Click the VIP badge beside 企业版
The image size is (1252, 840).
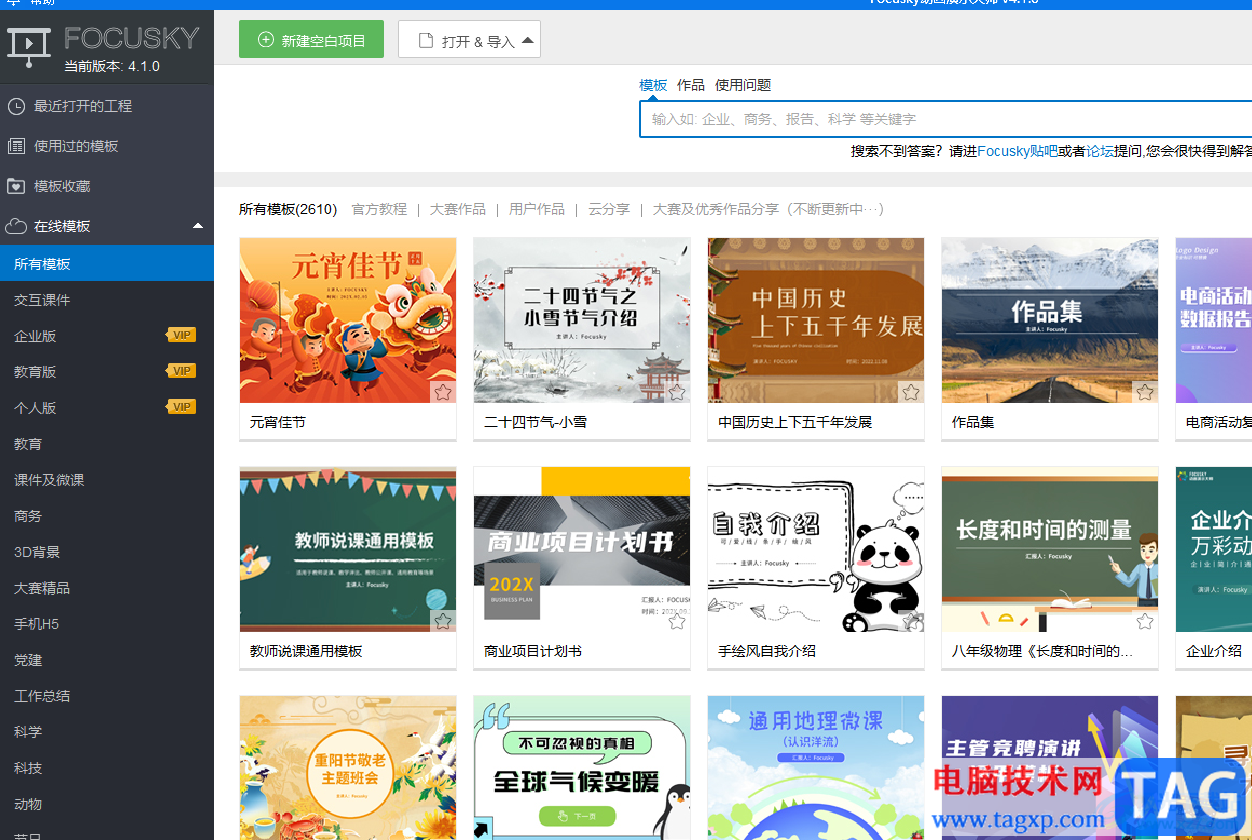(181, 335)
